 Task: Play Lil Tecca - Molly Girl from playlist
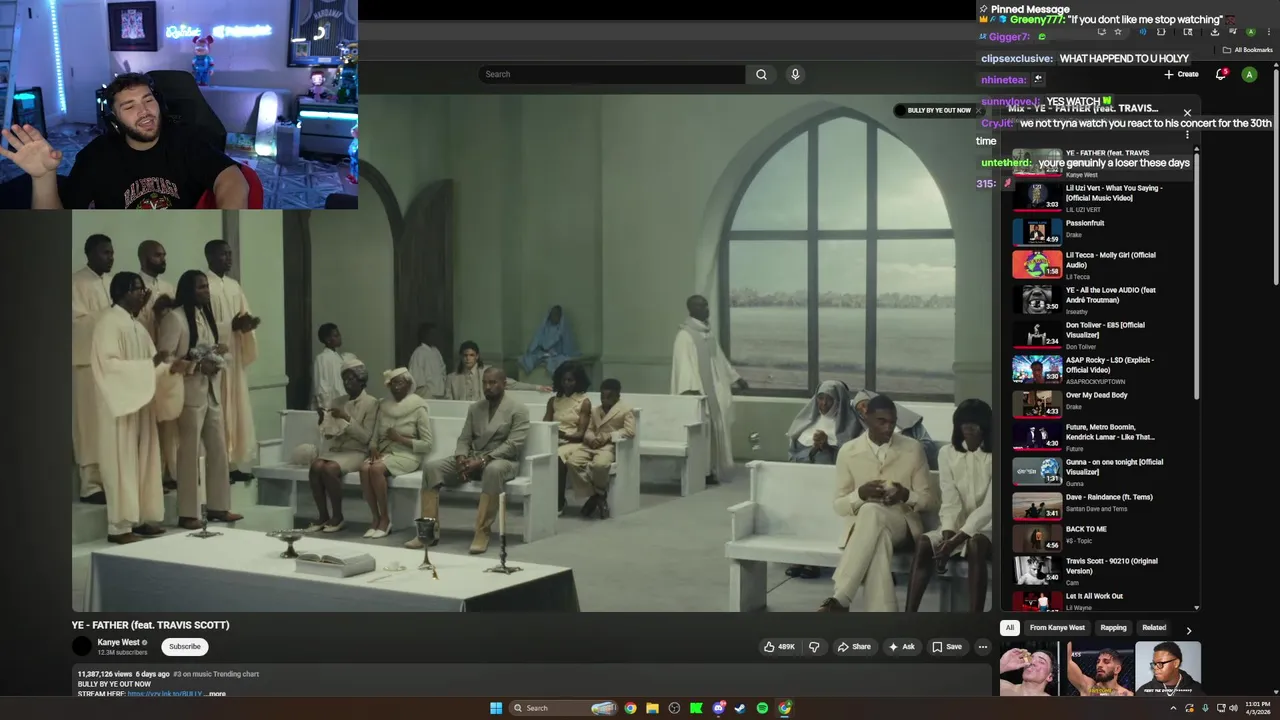1098,265
